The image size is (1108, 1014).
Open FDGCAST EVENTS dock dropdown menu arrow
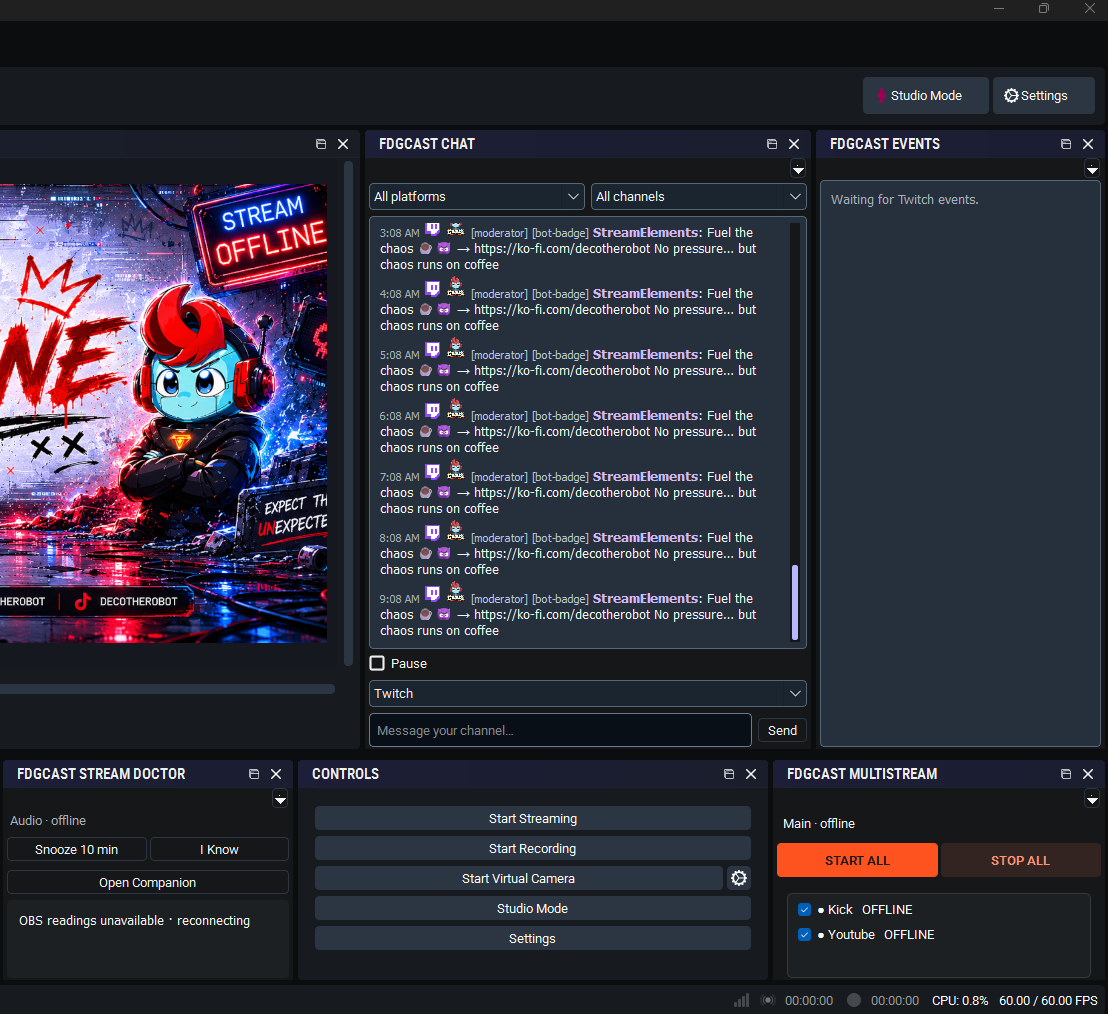click(1092, 169)
